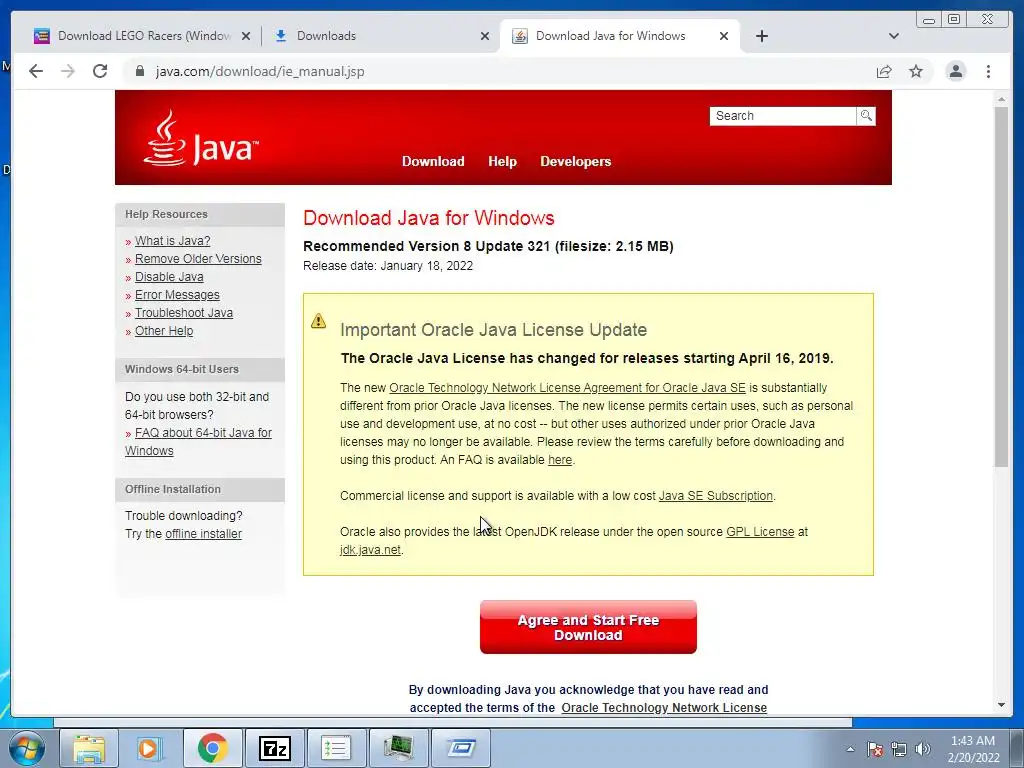Click the offline installer link

(x=203, y=534)
